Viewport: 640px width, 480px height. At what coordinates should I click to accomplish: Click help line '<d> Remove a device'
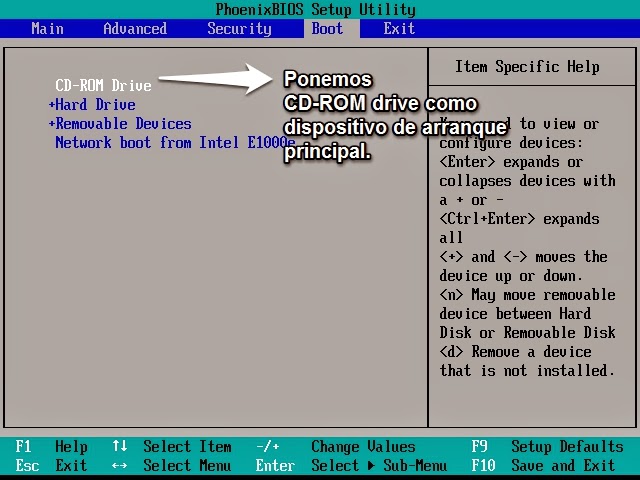(x=515, y=351)
